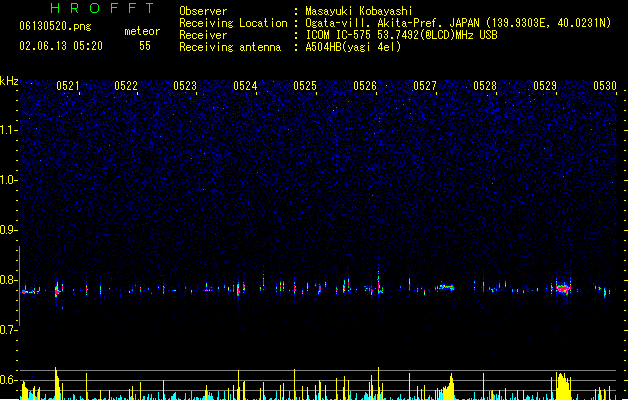The image size is (629, 400).
Task: Click the meteor label
Action: [x=142, y=31]
